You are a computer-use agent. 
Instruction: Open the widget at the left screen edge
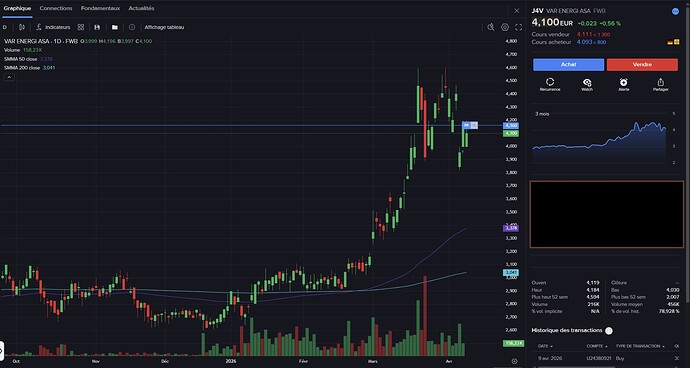(x=1, y=351)
